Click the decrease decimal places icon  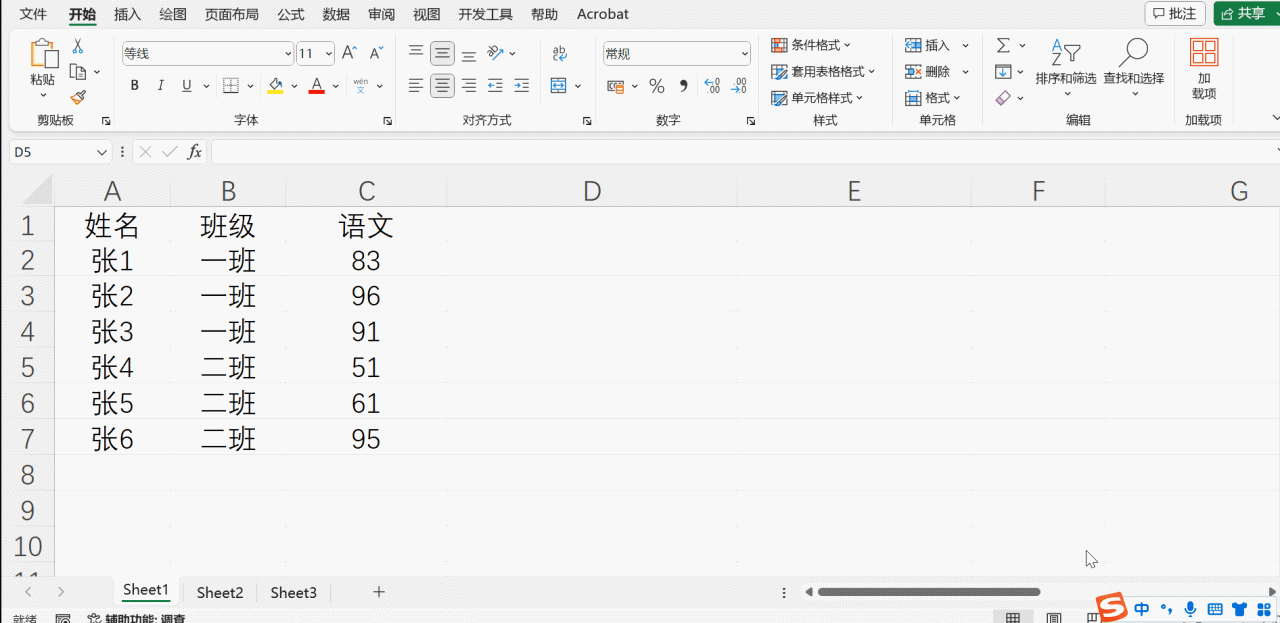coord(738,87)
